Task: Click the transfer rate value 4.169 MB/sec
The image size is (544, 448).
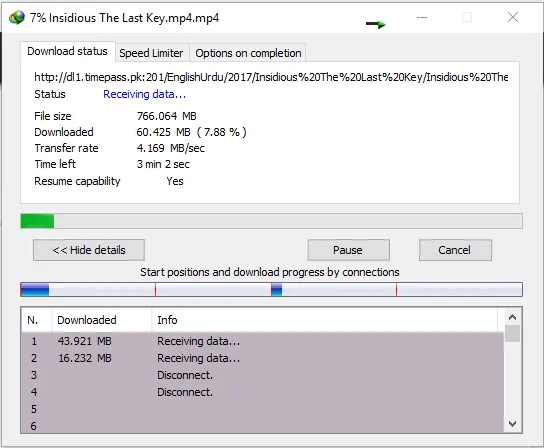Action: pos(171,148)
